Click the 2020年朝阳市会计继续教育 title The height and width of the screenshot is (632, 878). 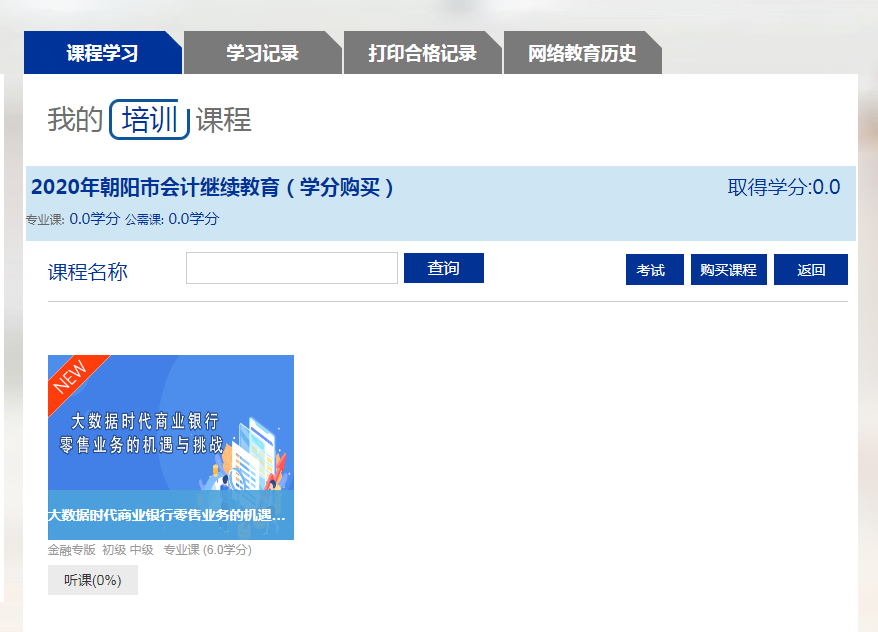[x=213, y=187]
